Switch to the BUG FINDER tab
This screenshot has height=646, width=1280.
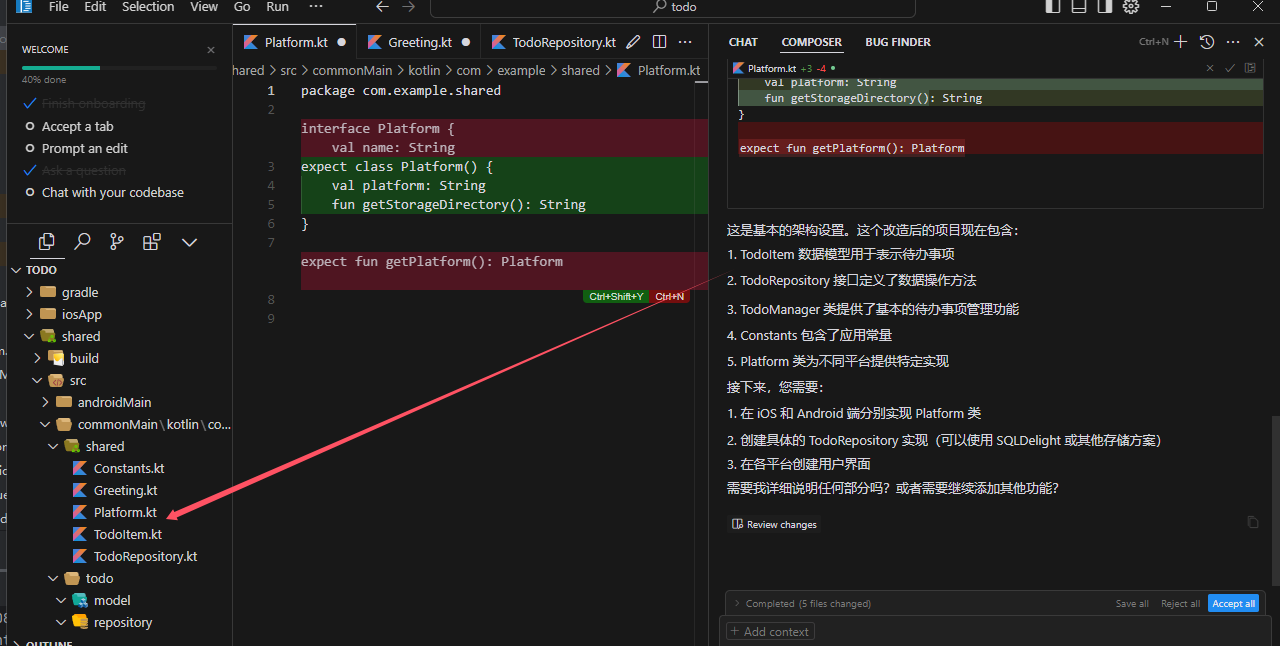[x=898, y=42]
